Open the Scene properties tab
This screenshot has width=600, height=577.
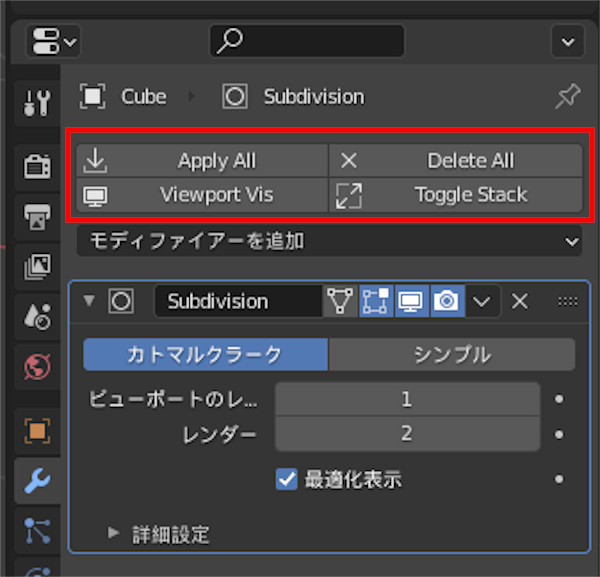point(37,316)
